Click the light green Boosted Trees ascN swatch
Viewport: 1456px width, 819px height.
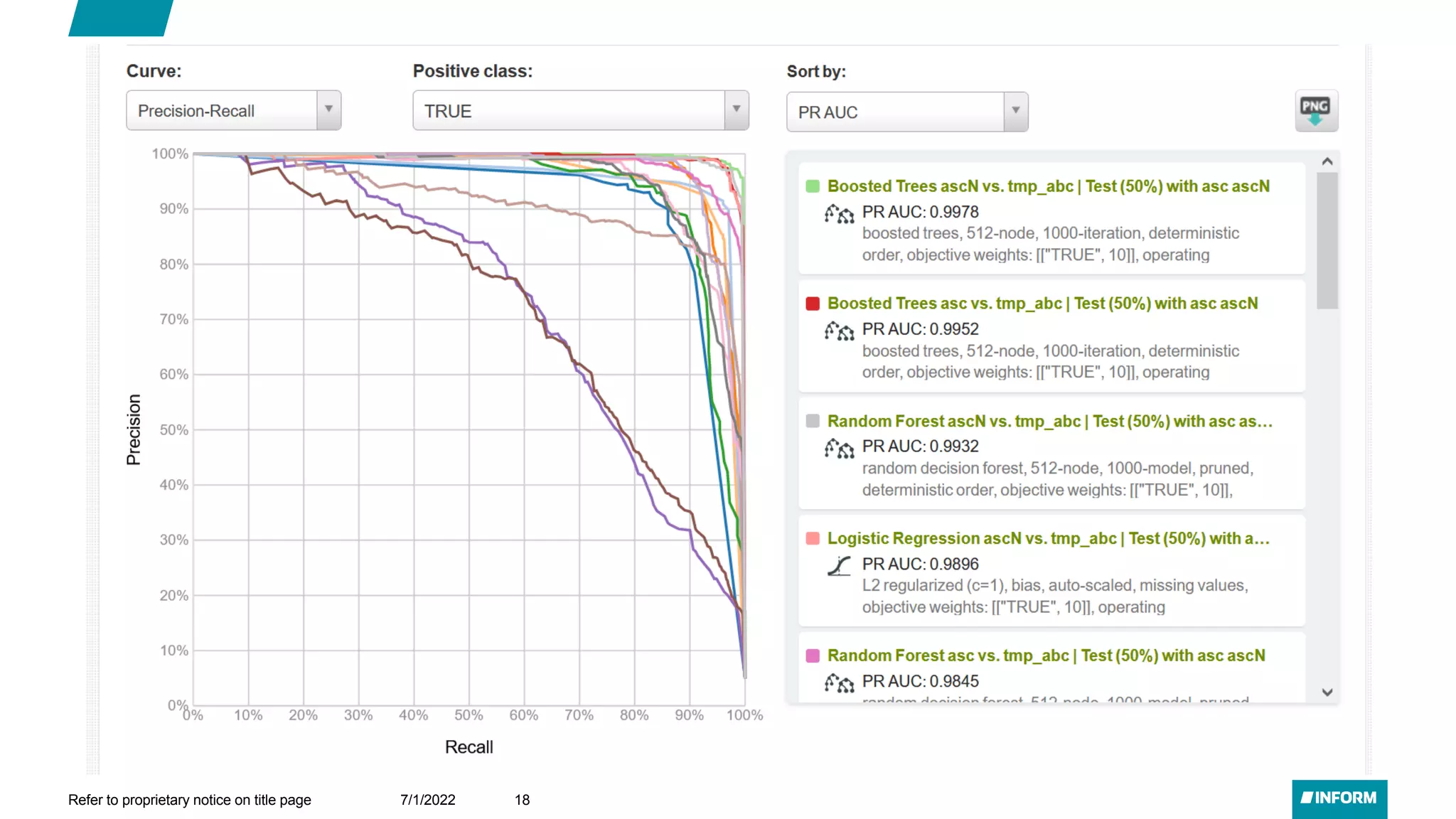pyautogui.click(x=813, y=186)
